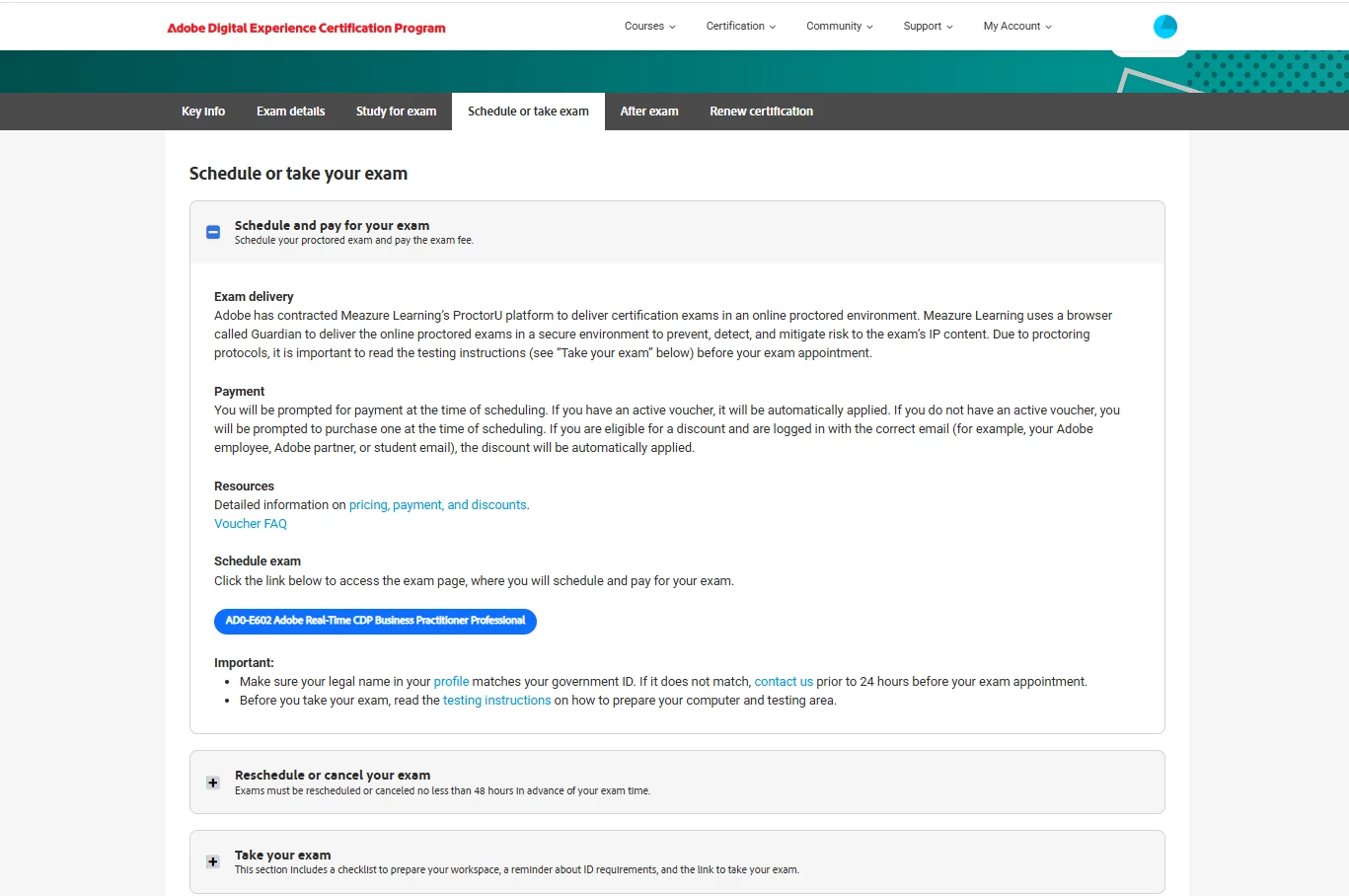Open the Voucher FAQ link
The height and width of the screenshot is (896, 1349).
pos(251,524)
